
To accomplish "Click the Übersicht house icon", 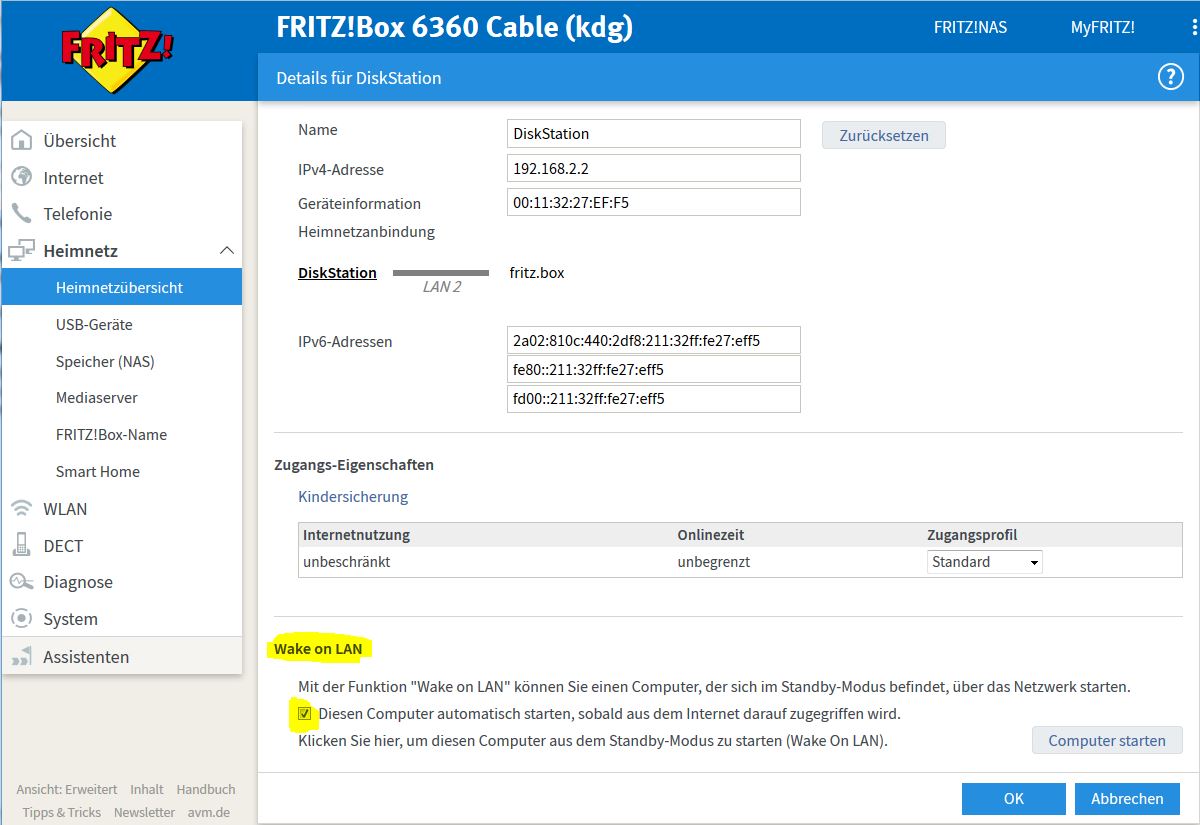I will tap(21, 141).
